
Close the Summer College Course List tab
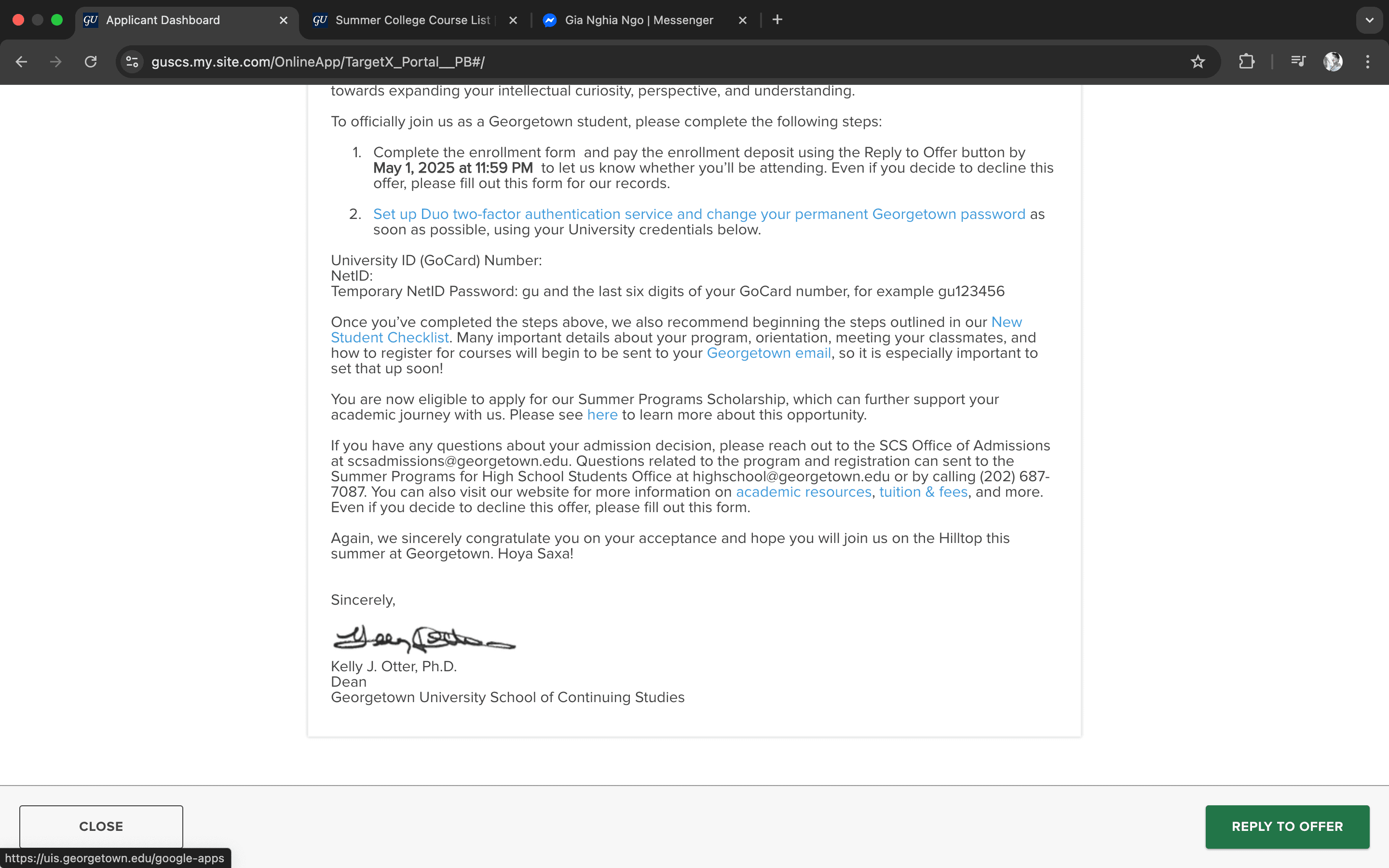tap(513, 20)
